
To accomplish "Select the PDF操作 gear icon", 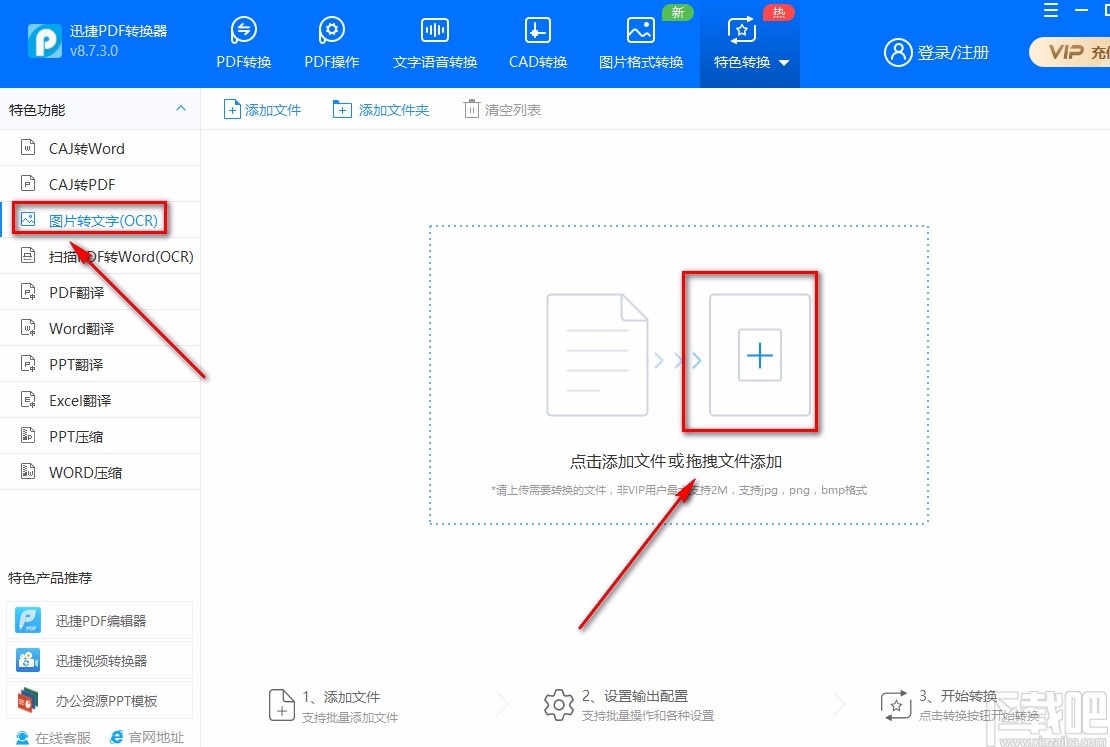I will pos(331,30).
